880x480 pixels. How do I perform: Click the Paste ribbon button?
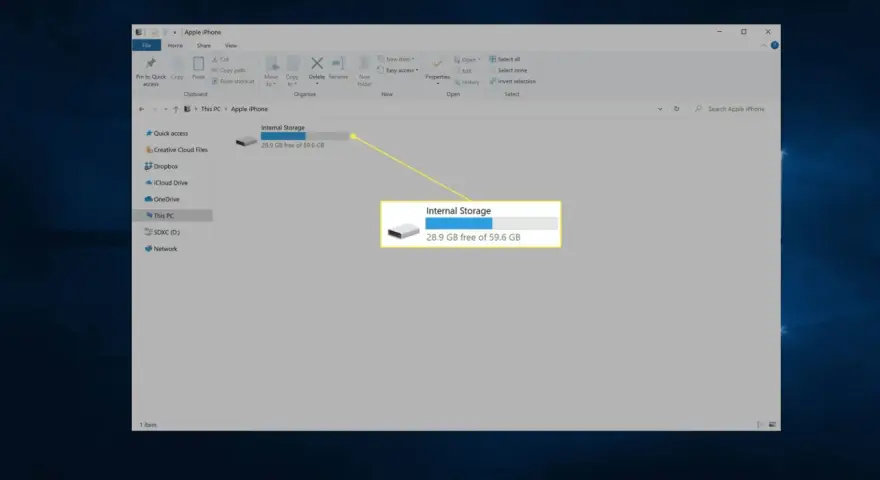point(198,68)
